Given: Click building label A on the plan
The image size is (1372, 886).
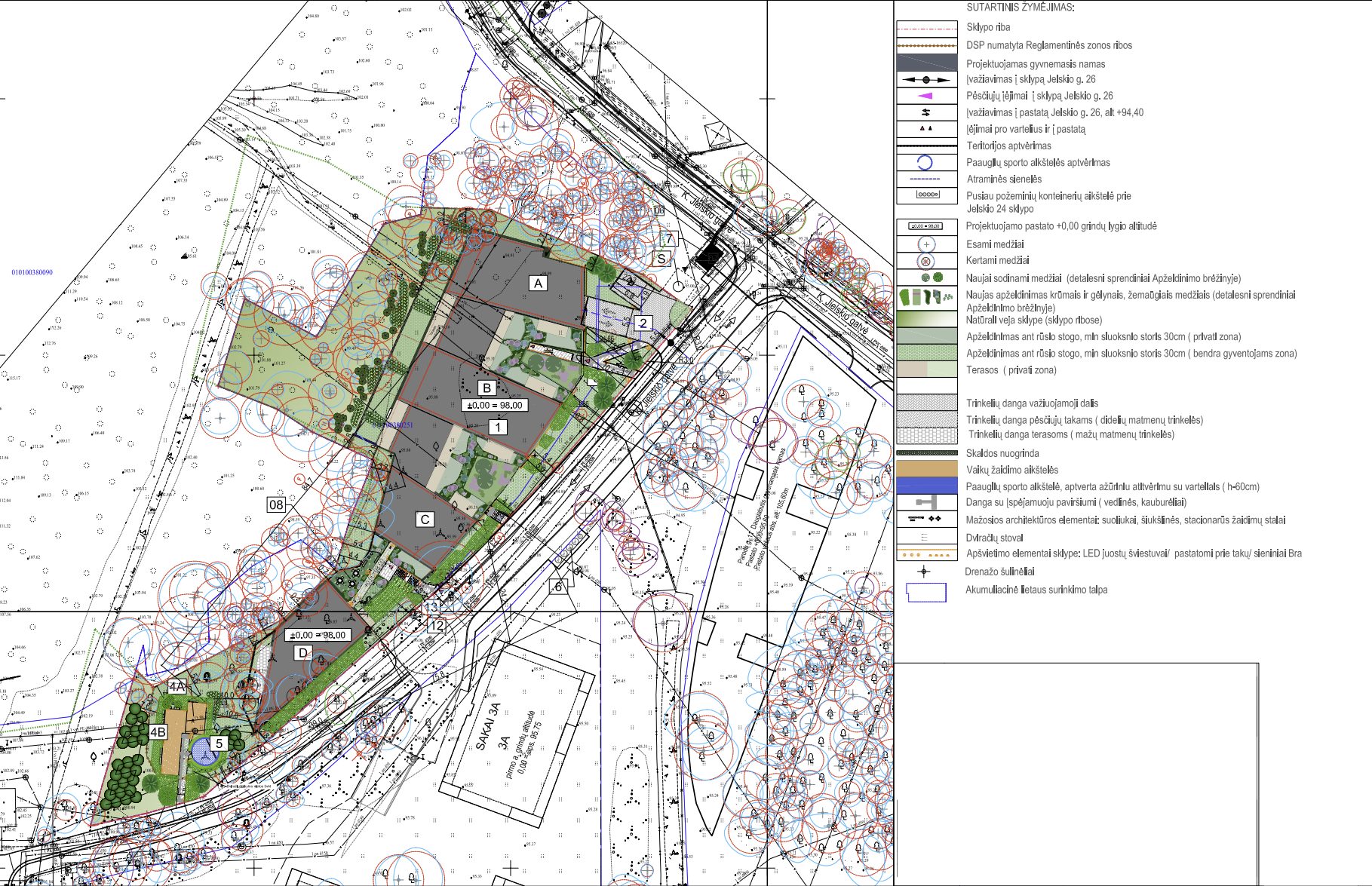Looking at the screenshot, I should pos(538,284).
